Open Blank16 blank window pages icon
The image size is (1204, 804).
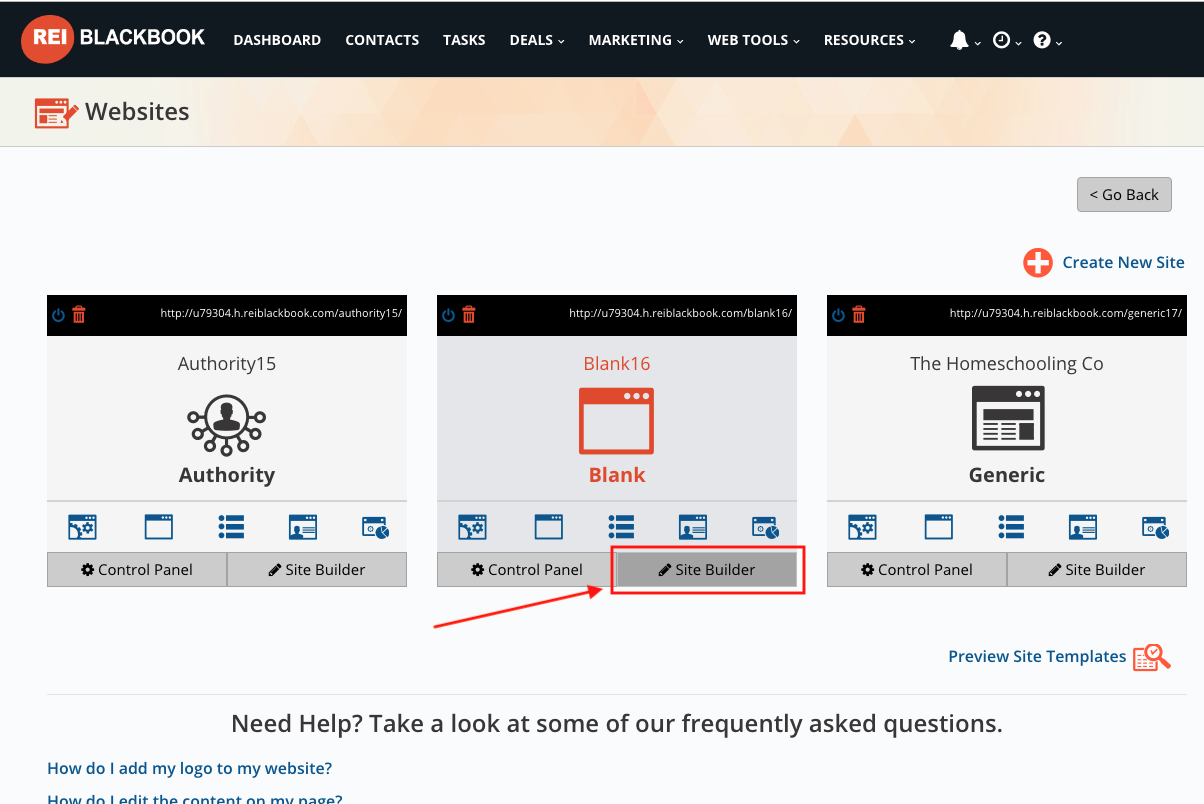pyautogui.click(x=548, y=527)
